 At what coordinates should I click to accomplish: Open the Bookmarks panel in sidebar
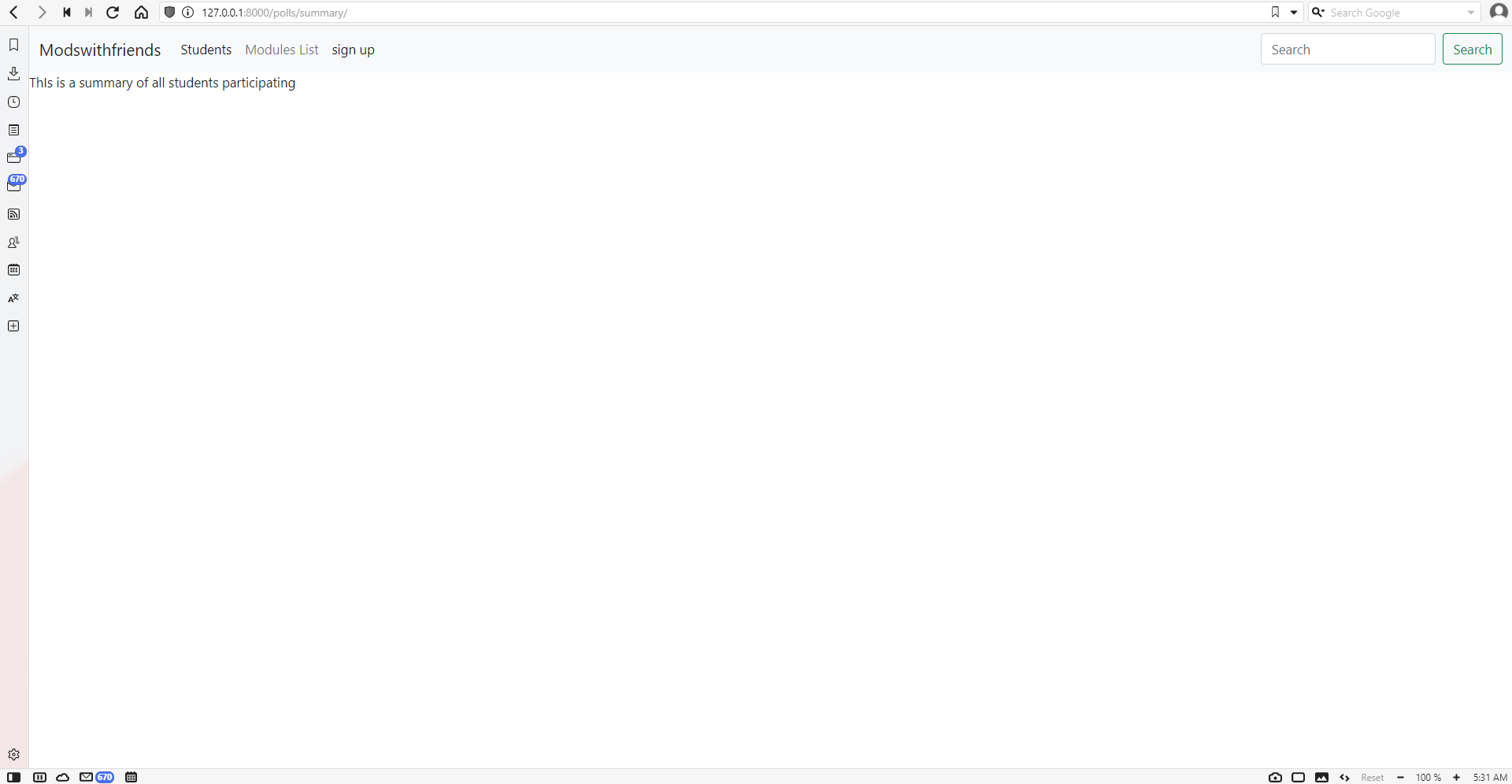coord(13,45)
